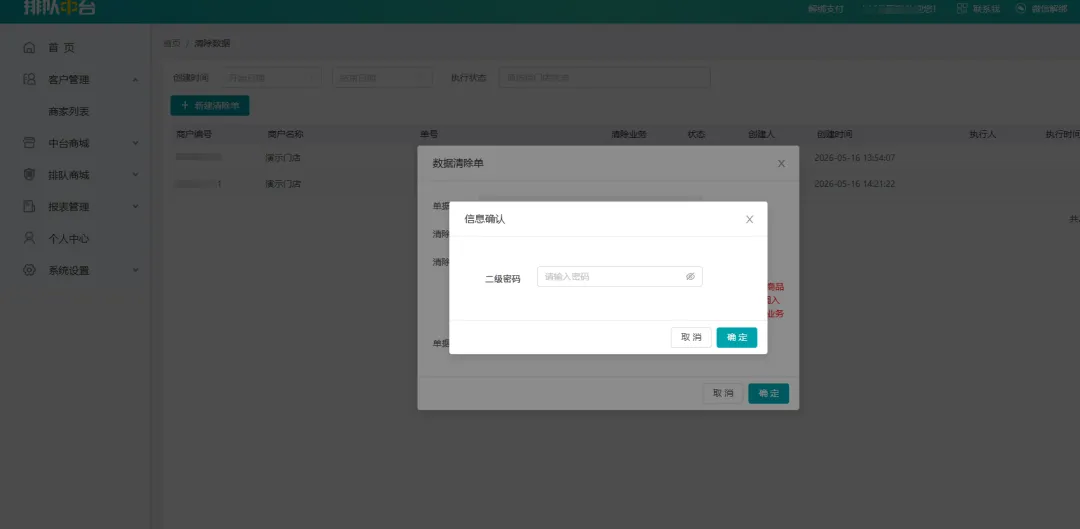Toggle password visibility eye icon

point(690,276)
